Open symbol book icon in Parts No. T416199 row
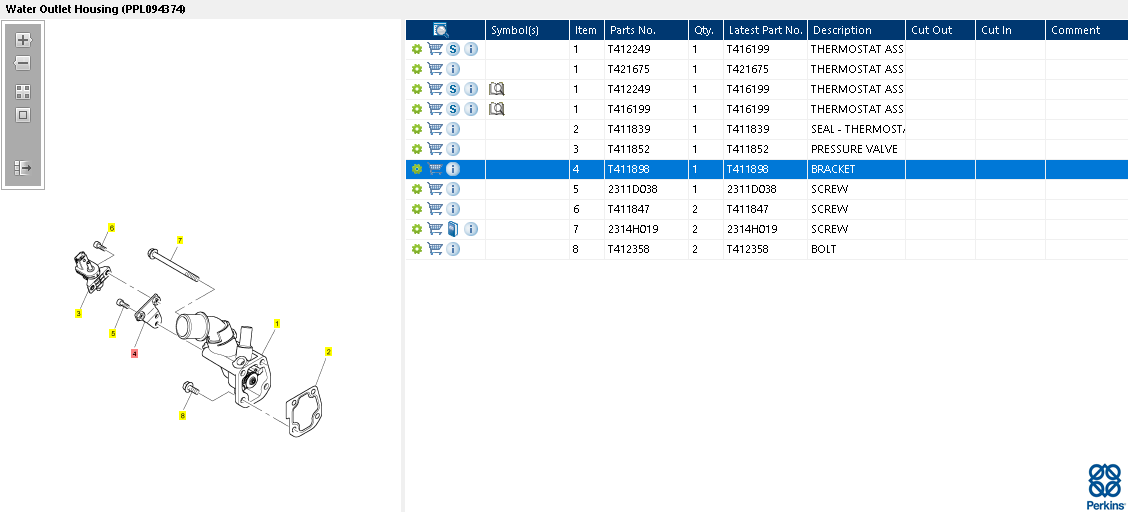Viewport: 1128px width, 512px height. (496, 109)
